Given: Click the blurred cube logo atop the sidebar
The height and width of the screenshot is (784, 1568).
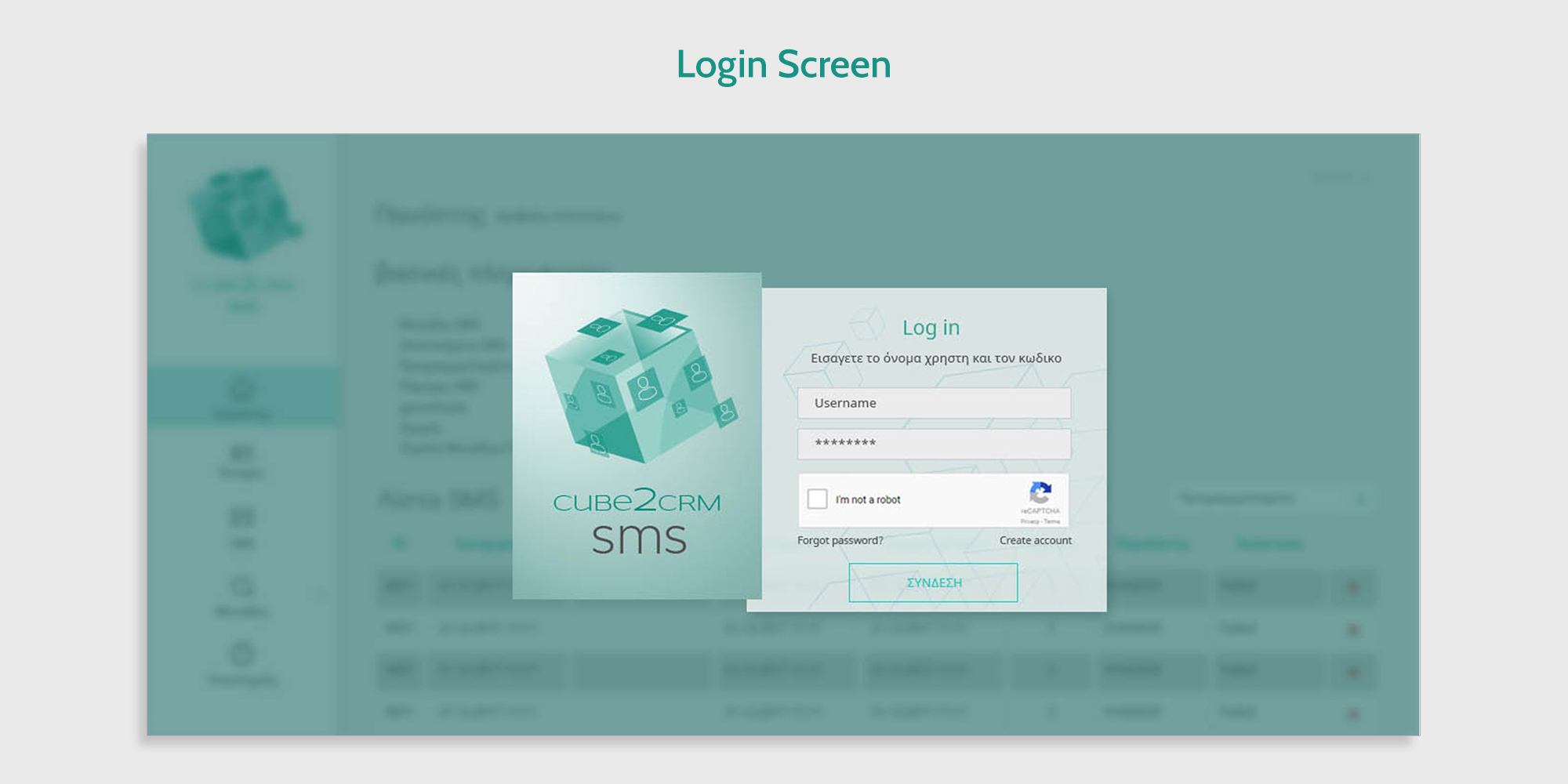Looking at the screenshot, I should point(245,213).
